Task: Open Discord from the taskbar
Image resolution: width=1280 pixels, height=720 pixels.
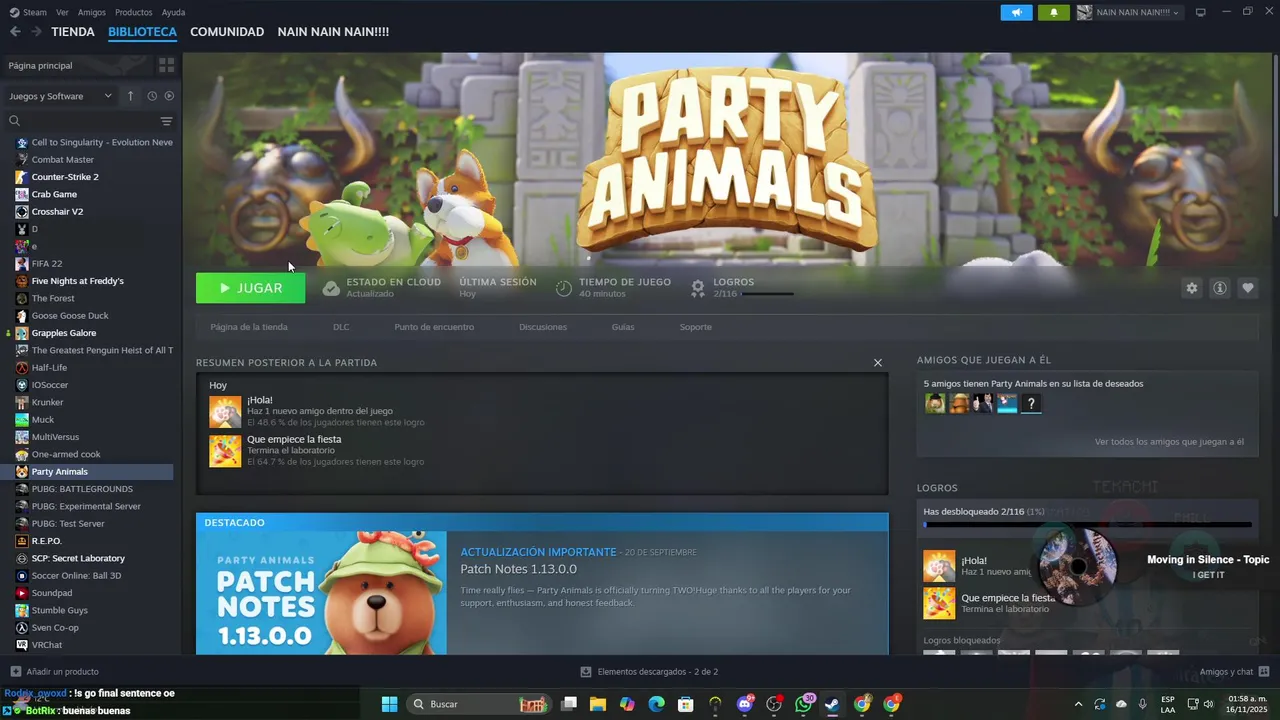Action: point(745,704)
